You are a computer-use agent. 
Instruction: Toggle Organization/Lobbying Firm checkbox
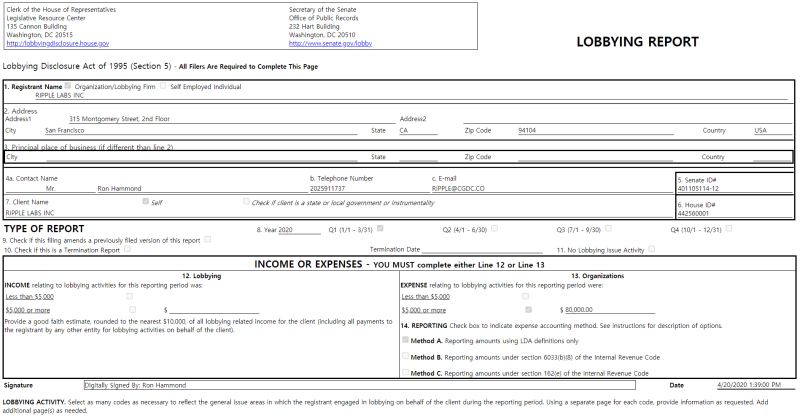68,86
